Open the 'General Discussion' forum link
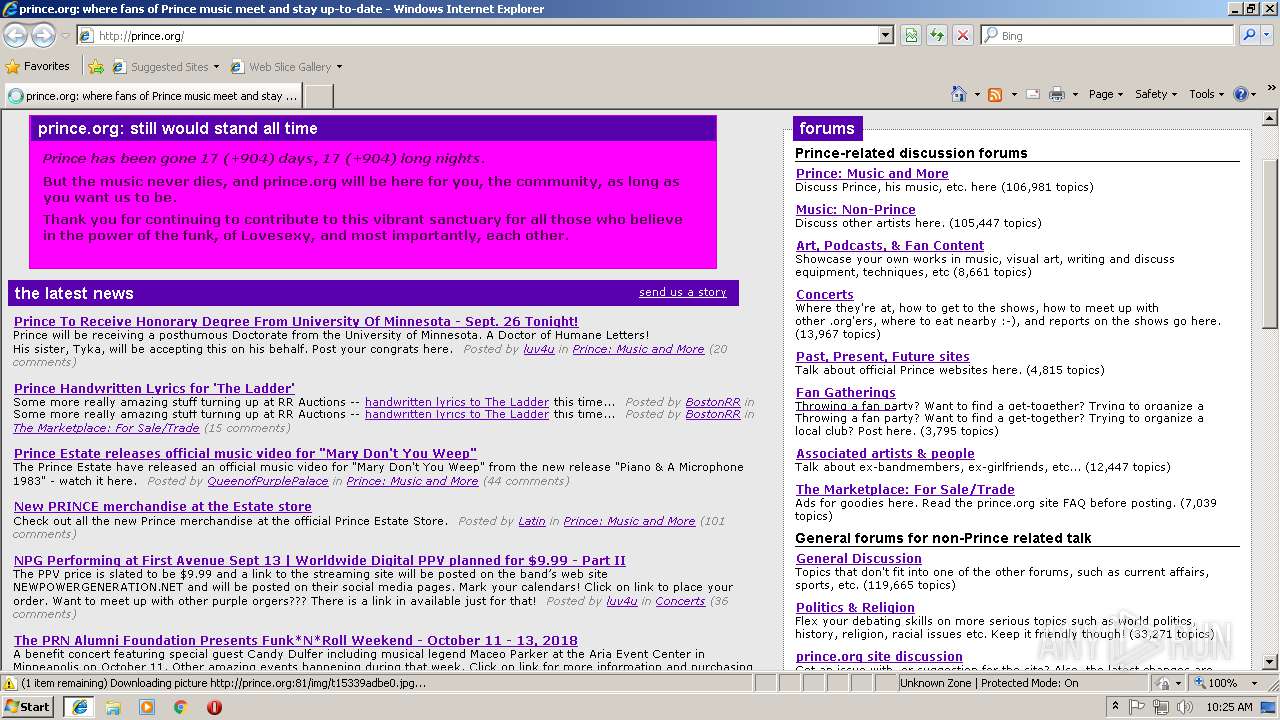Image resolution: width=1280 pixels, height=720 pixels. point(859,558)
